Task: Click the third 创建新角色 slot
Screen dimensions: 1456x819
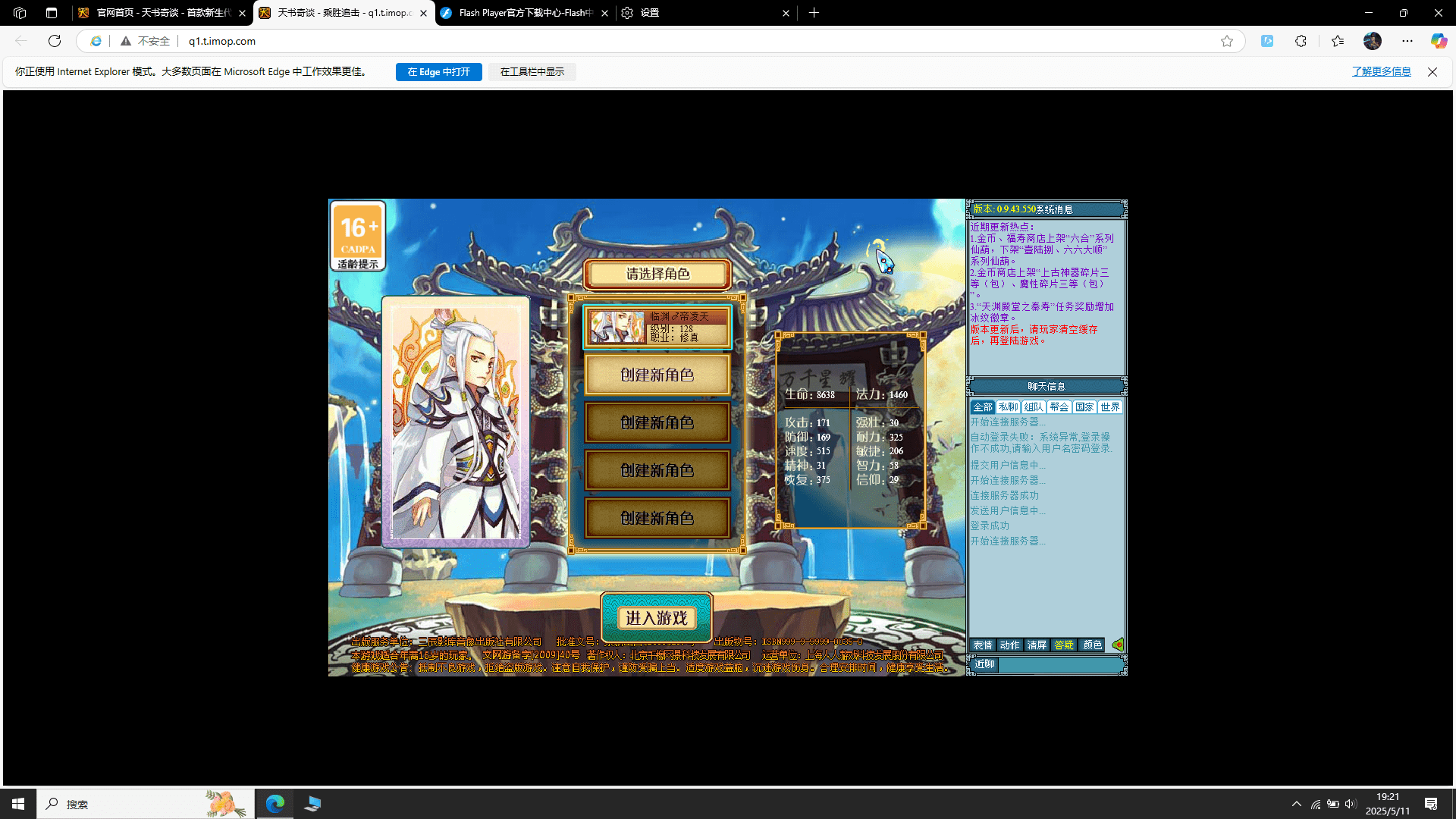Action: tap(657, 470)
